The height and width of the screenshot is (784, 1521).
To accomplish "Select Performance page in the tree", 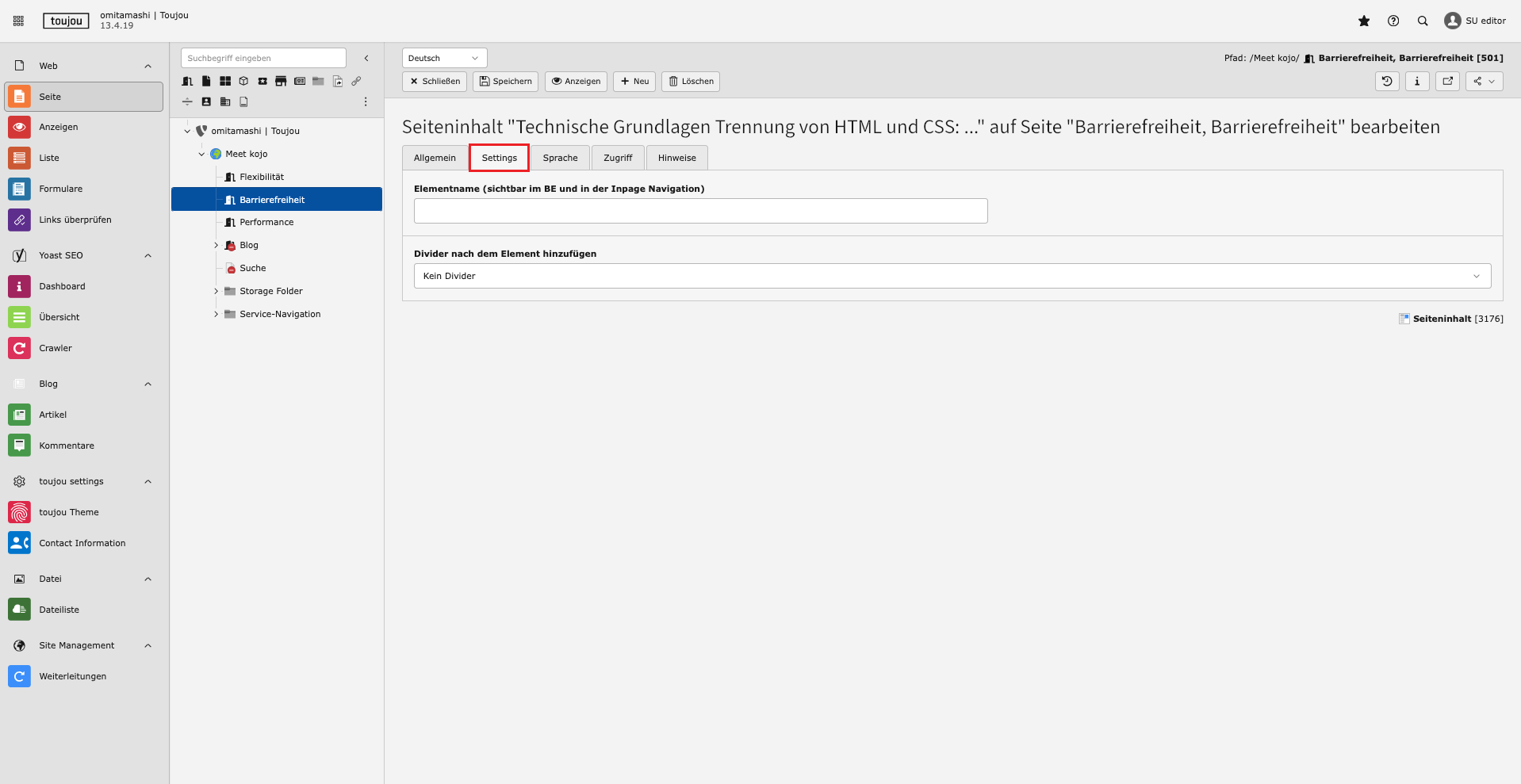I will [x=266, y=222].
